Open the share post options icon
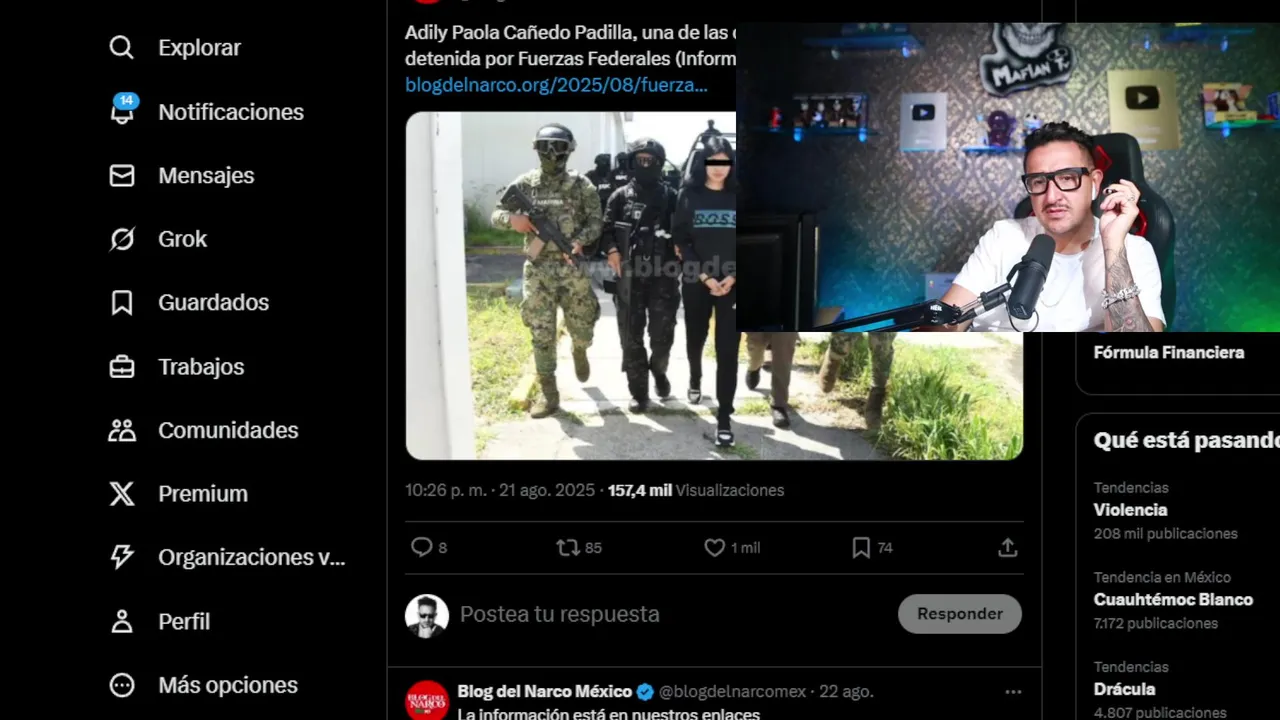Screen dimensions: 1280x720 tap(1008, 548)
